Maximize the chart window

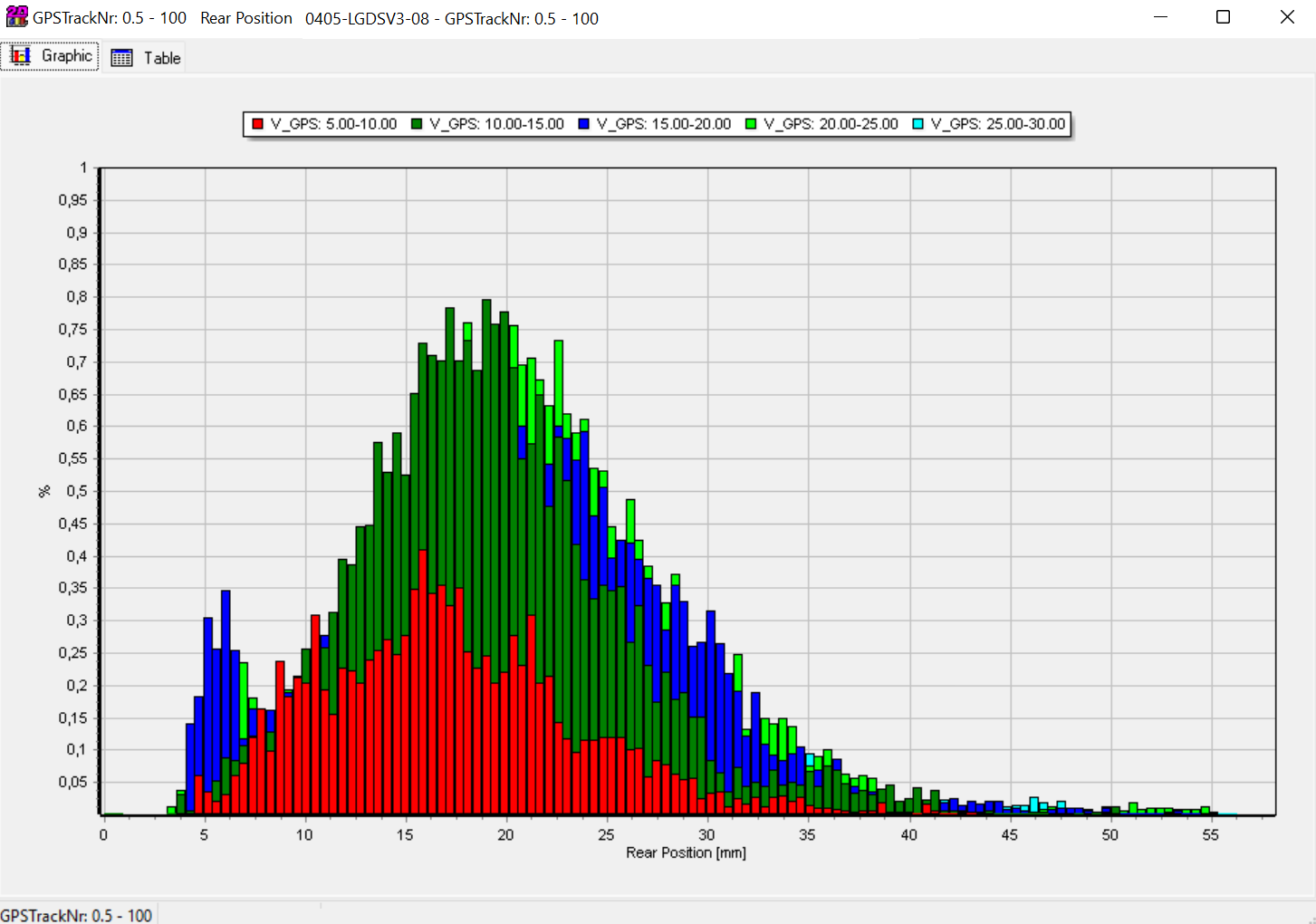coord(1223,17)
